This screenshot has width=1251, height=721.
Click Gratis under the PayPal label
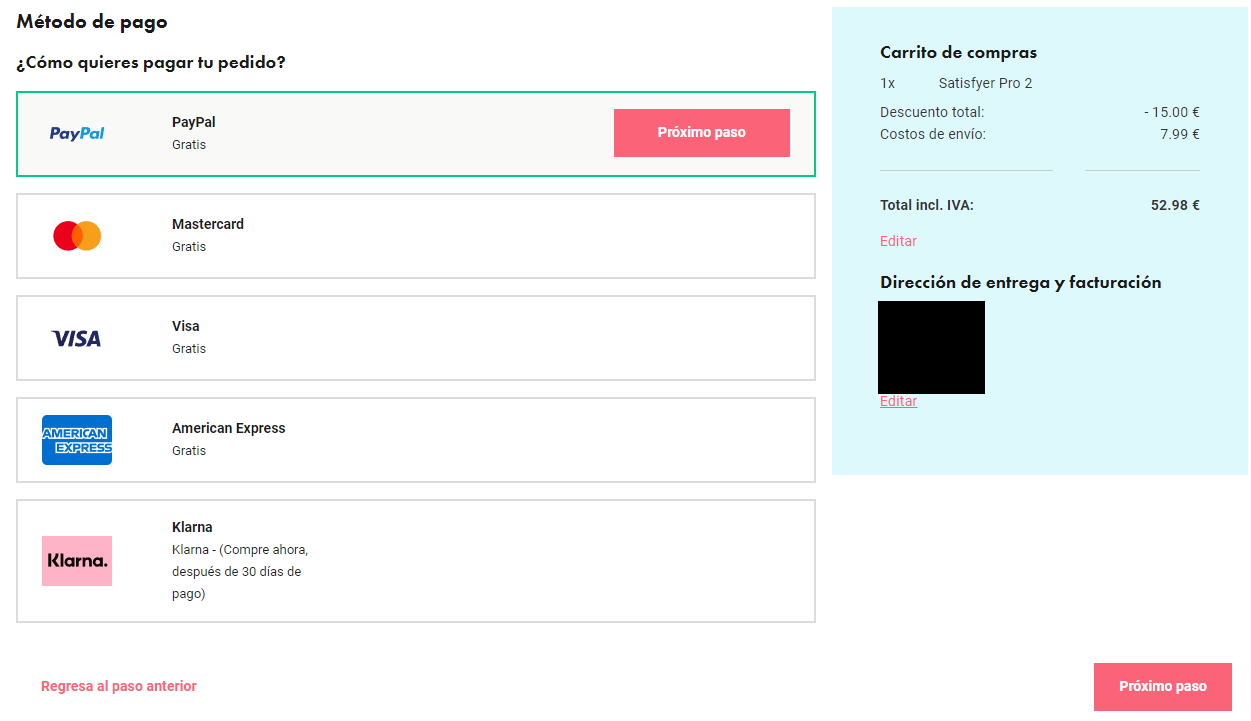[x=189, y=145]
